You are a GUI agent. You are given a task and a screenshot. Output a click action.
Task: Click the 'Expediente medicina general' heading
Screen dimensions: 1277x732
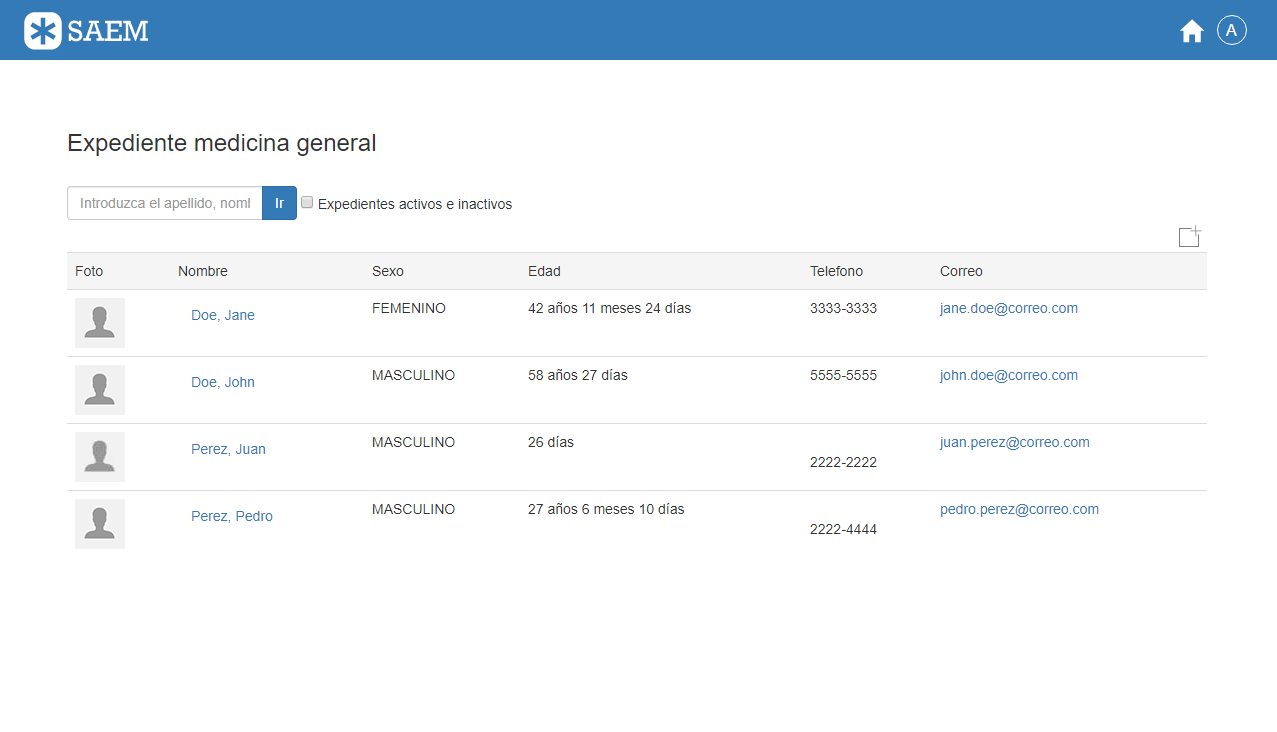point(222,143)
